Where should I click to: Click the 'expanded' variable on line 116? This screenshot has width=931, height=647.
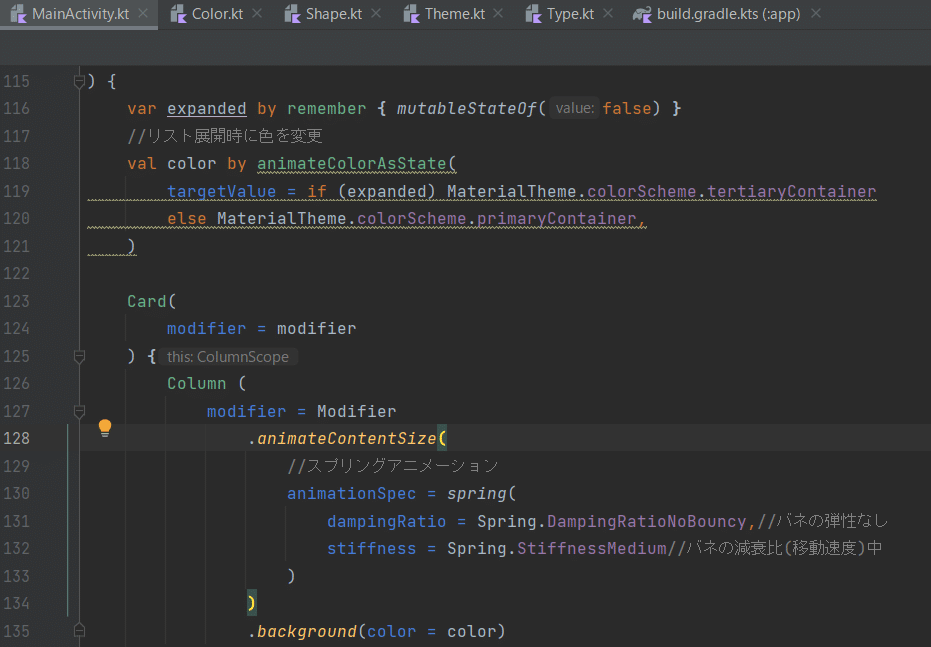206,109
